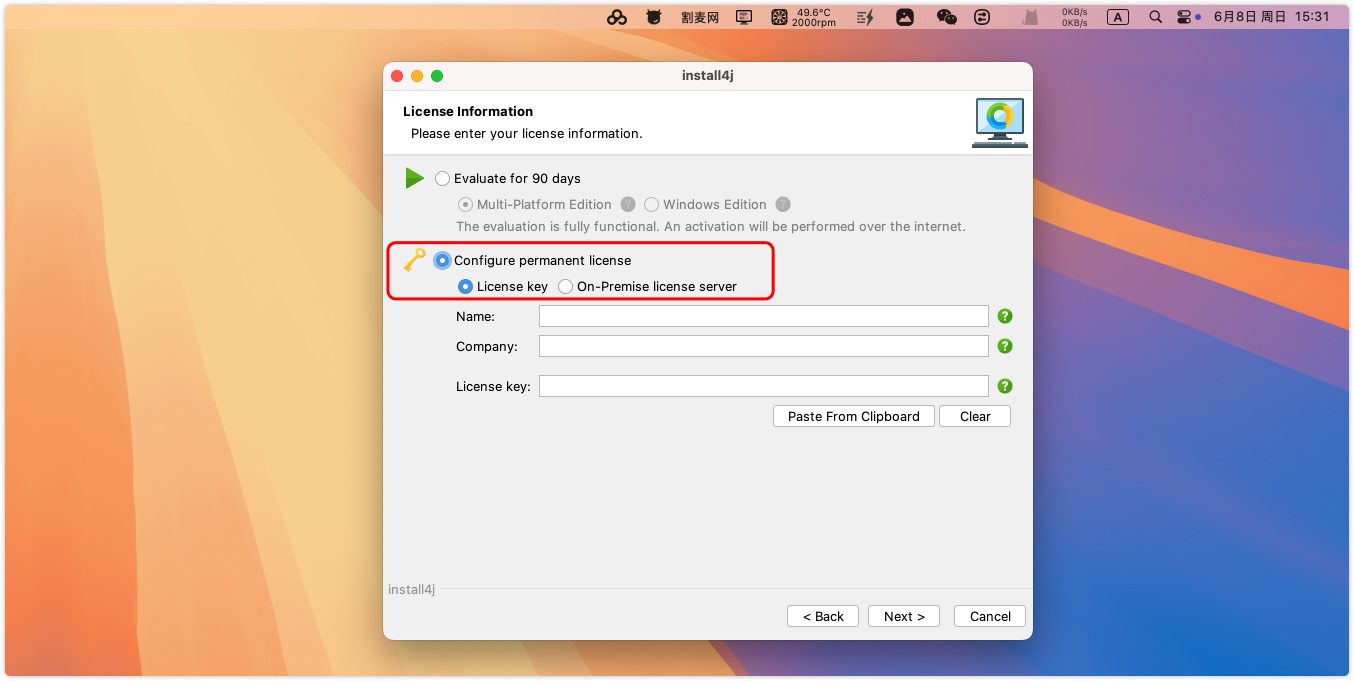Image resolution: width=1354 pixels, height=681 pixels.
Task: Click Paste From Clipboard button
Action: [853, 416]
